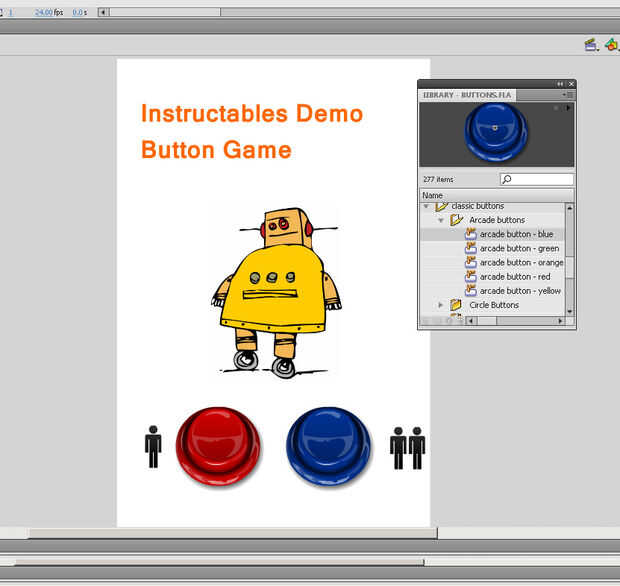Select 'arcade button - orange' in library
This screenshot has width=620, height=586.
[522, 263]
